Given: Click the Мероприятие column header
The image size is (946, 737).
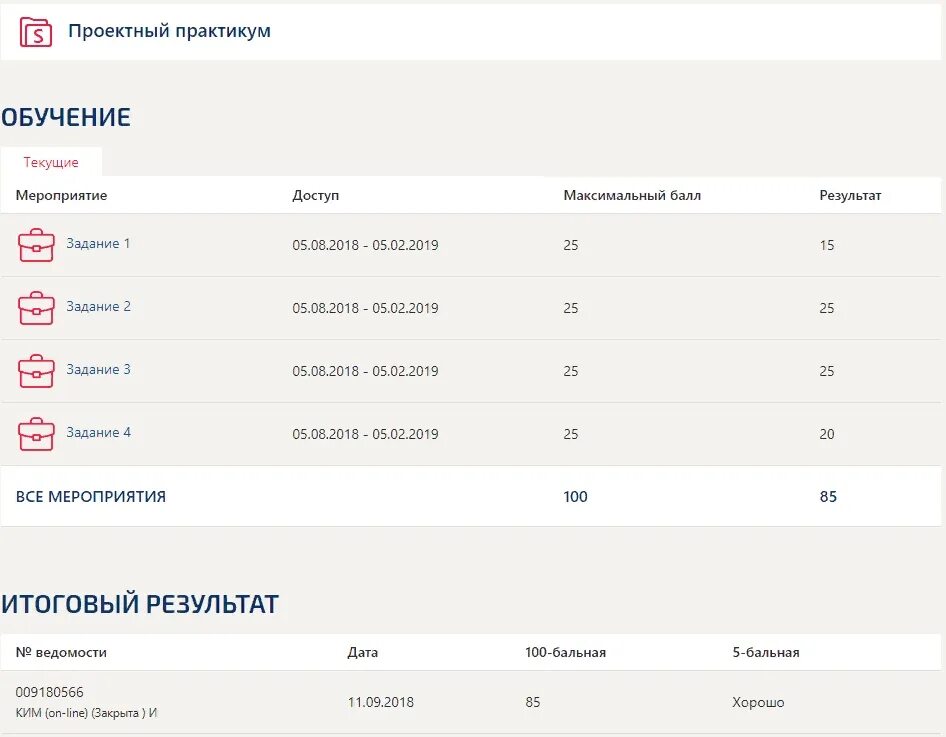Looking at the screenshot, I should [x=61, y=196].
